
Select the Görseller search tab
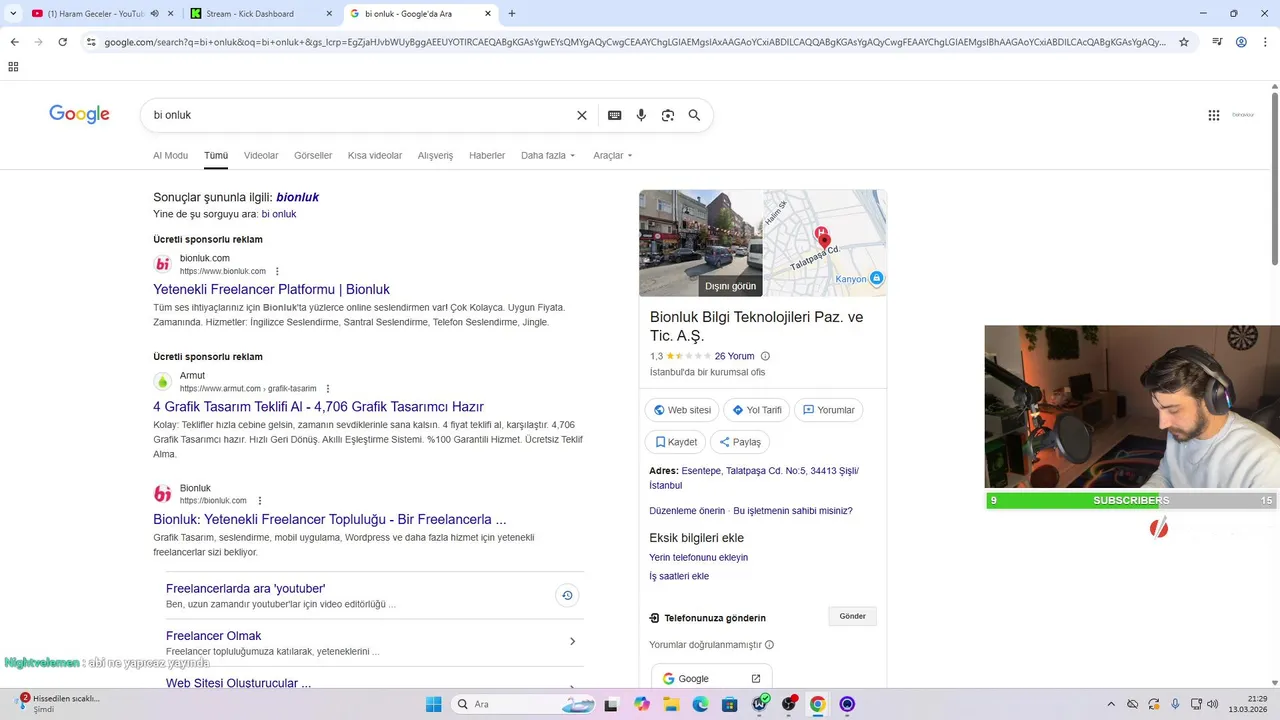pos(313,155)
